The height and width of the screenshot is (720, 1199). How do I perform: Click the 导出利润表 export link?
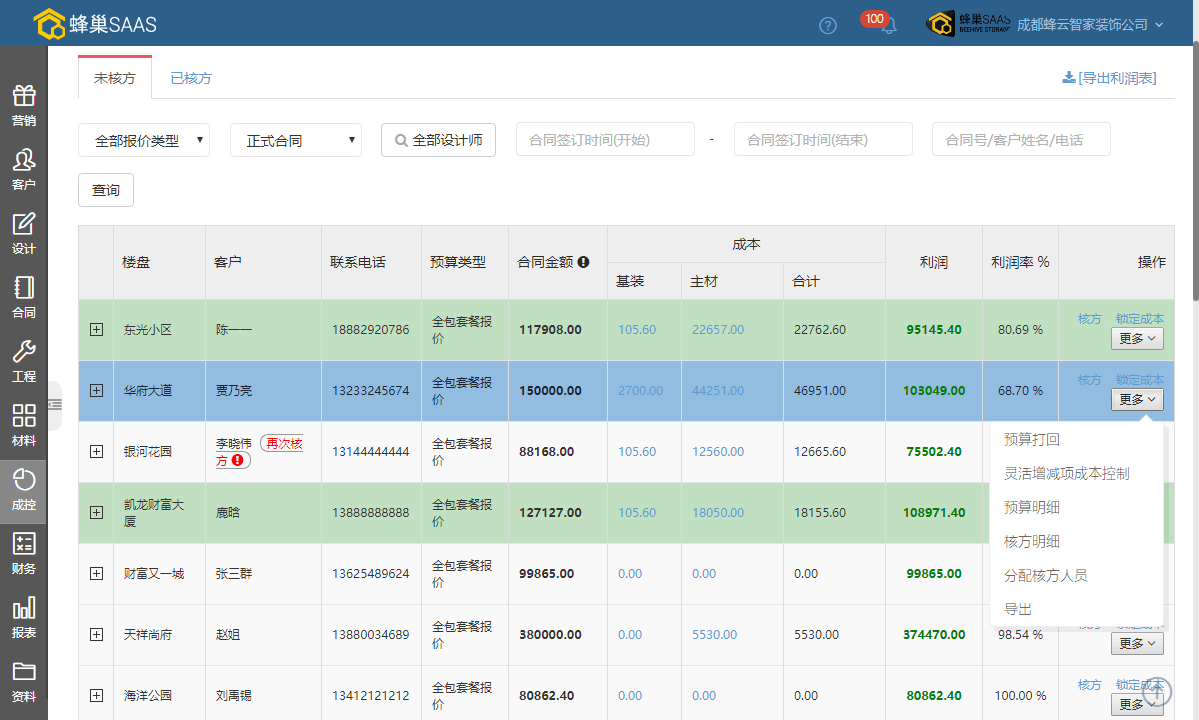point(1109,78)
